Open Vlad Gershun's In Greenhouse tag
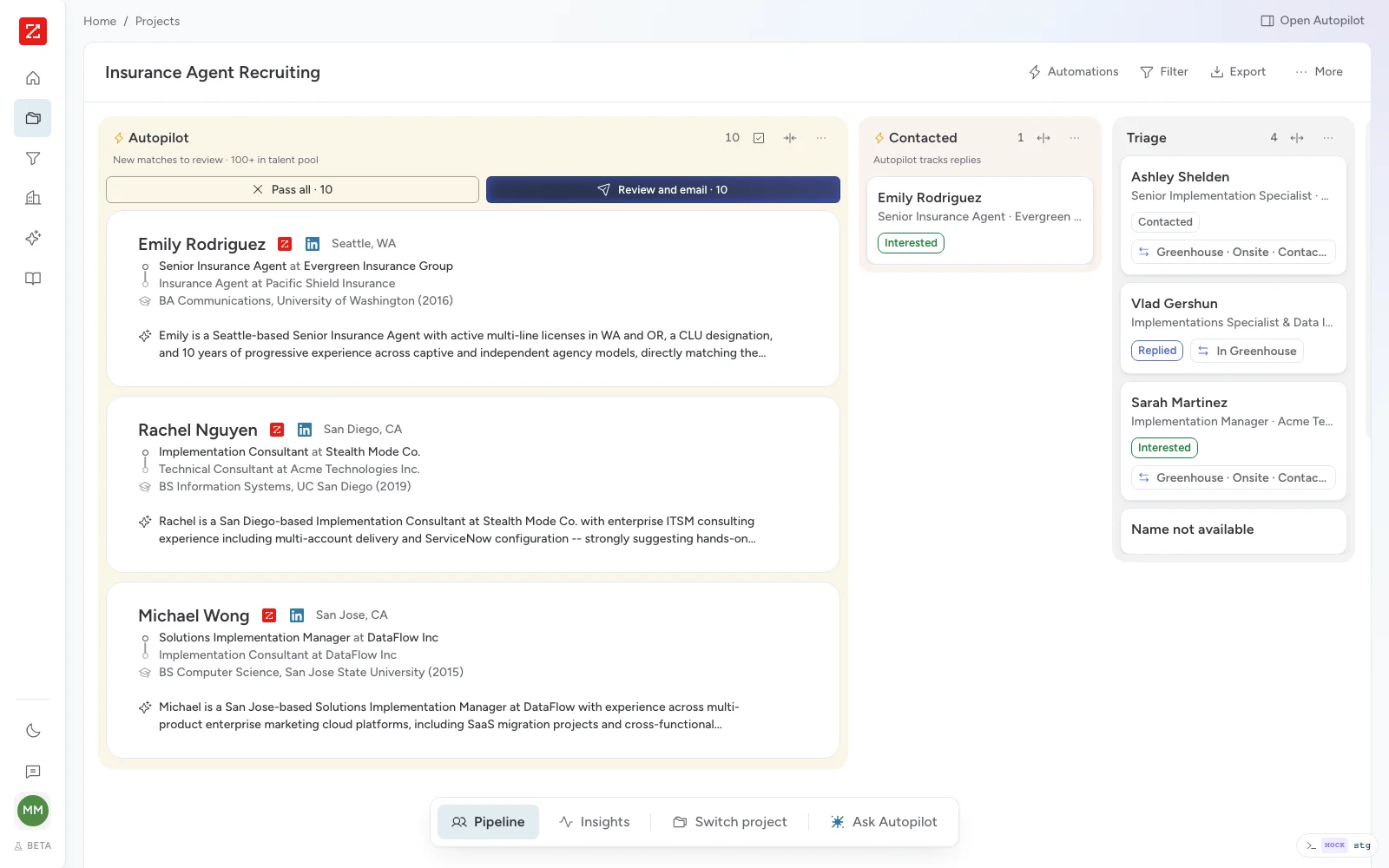This screenshot has height=868, width=1389. point(1247,351)
